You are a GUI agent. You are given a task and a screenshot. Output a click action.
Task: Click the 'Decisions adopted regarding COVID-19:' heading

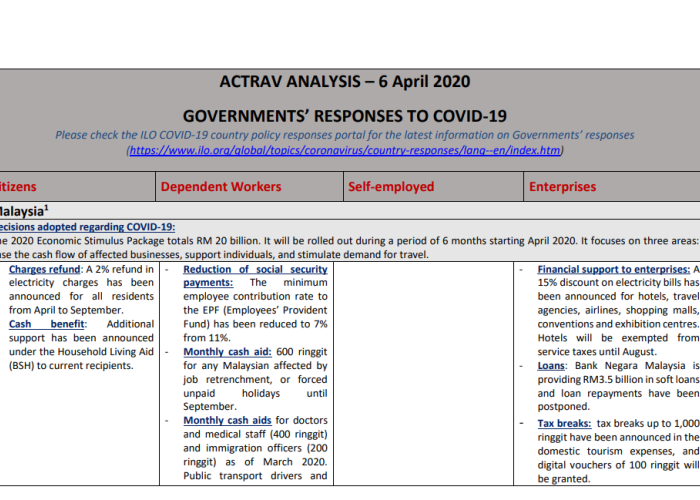point(87,227)
